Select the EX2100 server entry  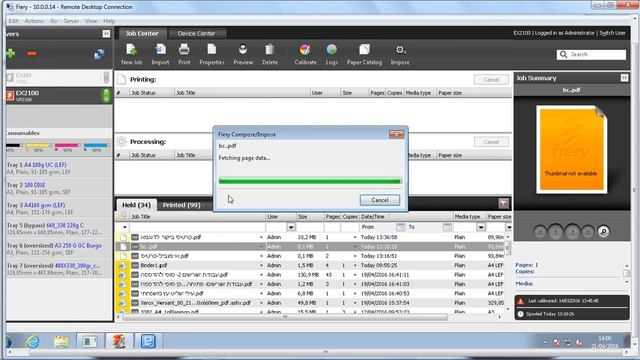pos(59,96)
